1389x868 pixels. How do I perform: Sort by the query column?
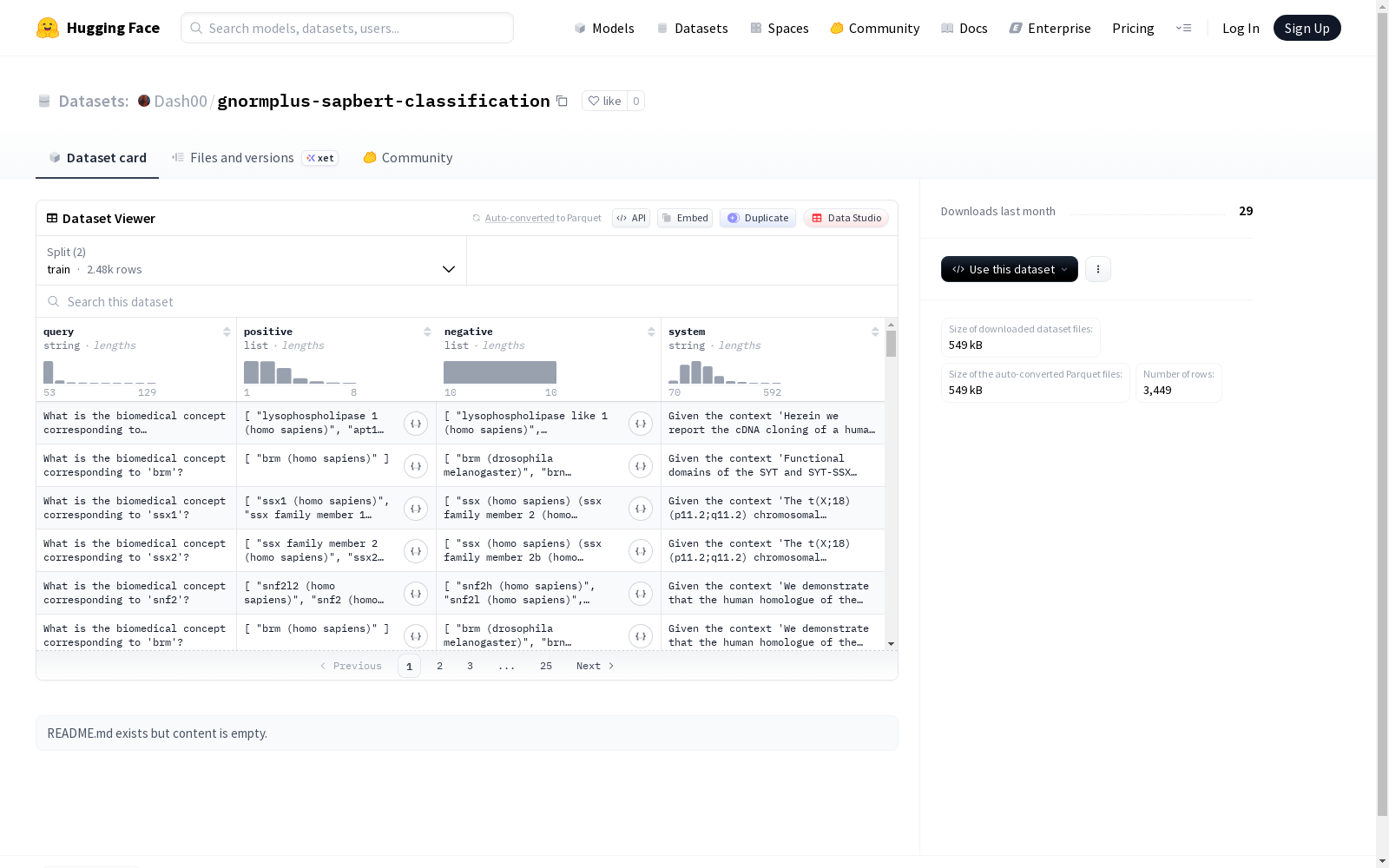click(x=227, y=332)
